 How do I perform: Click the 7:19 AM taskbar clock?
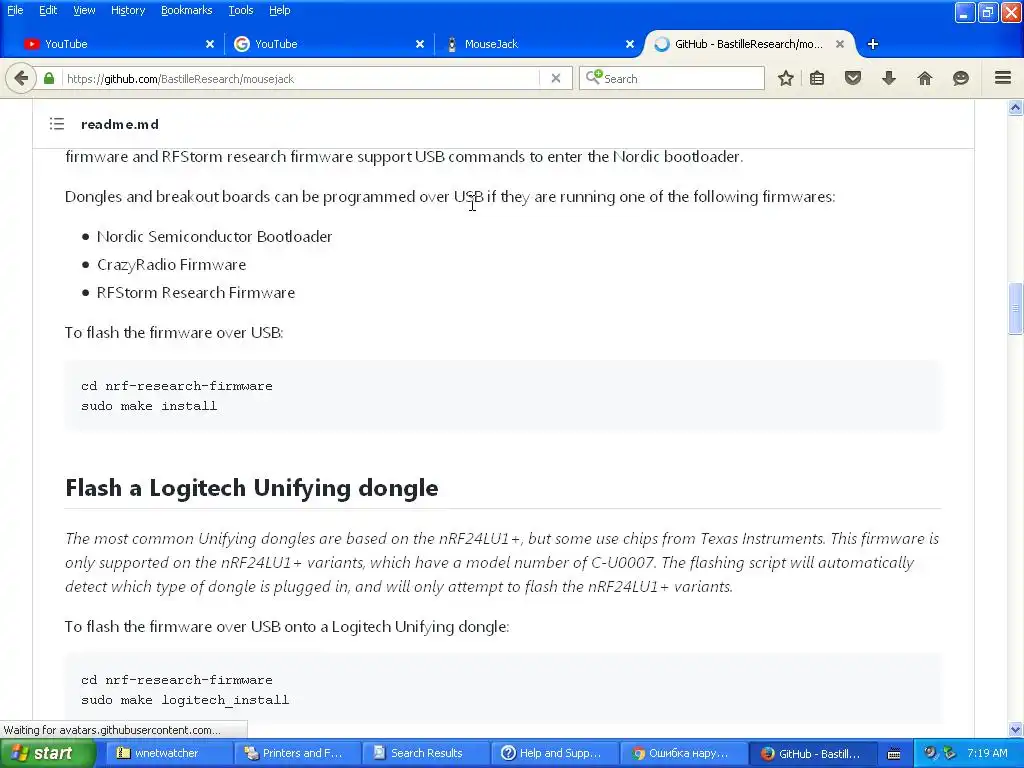(x=987, y=753)
